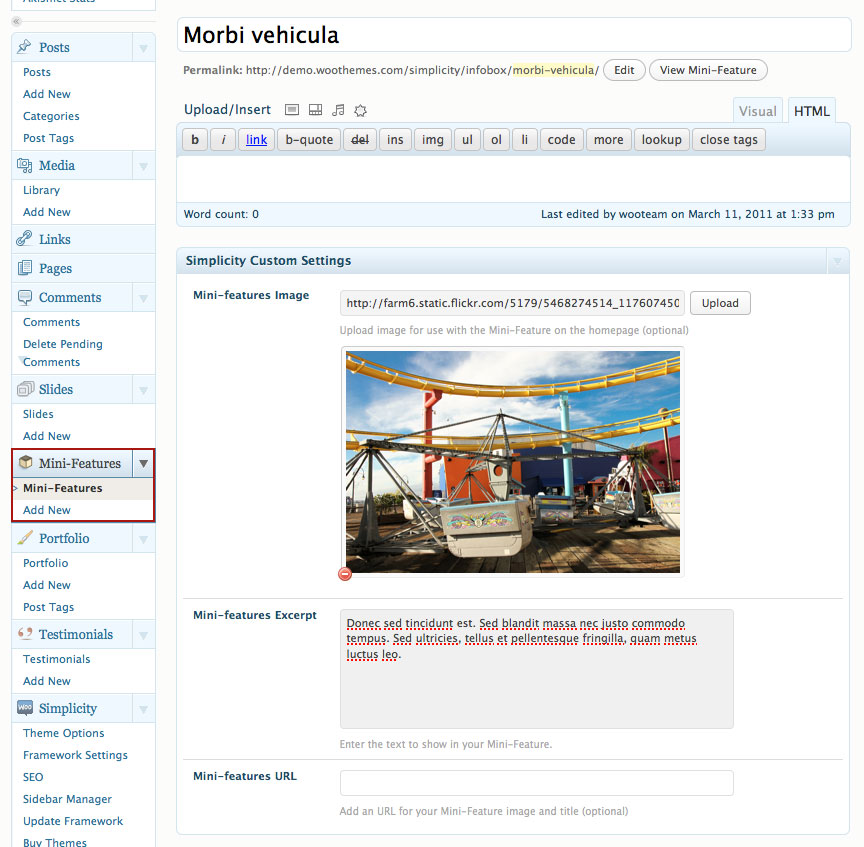Viewport: 864px width, 847px height.
Task: Open the Links menu heading
Action: pyautogui.click(x=55, y=239)
